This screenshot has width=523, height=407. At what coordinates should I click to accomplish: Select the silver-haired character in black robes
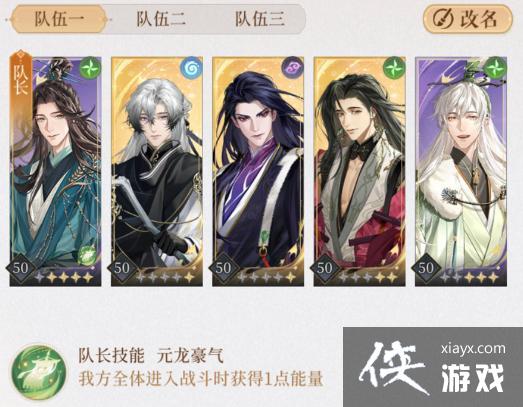tap(157, 171)
